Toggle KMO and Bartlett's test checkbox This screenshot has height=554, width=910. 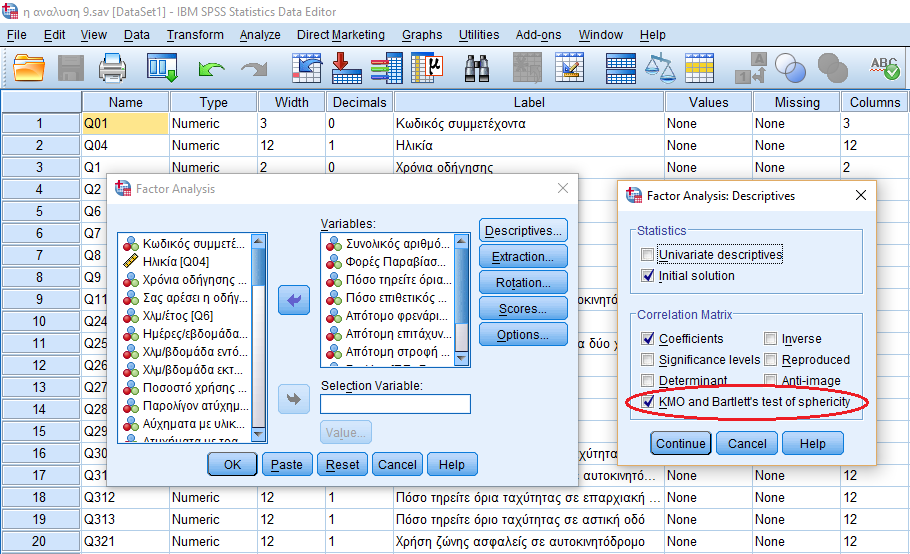(647, 401)
